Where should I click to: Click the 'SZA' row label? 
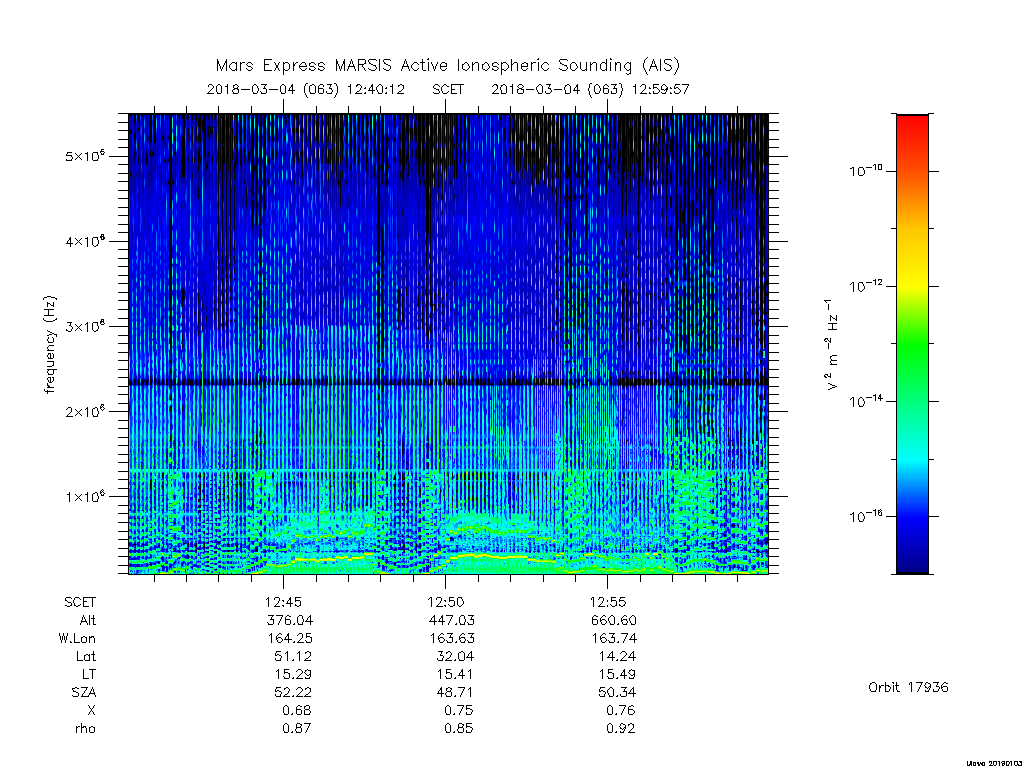coord(84,692)
